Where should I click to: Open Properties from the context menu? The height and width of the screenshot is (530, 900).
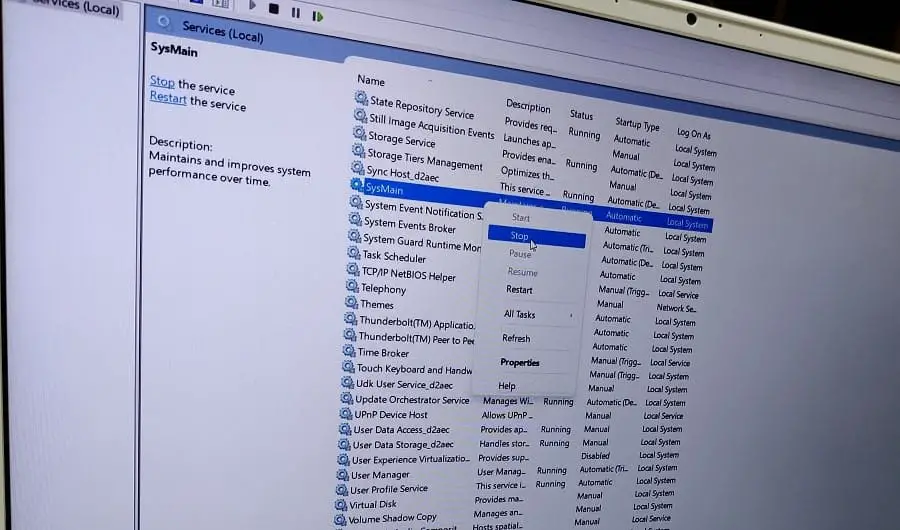(519, 362)
